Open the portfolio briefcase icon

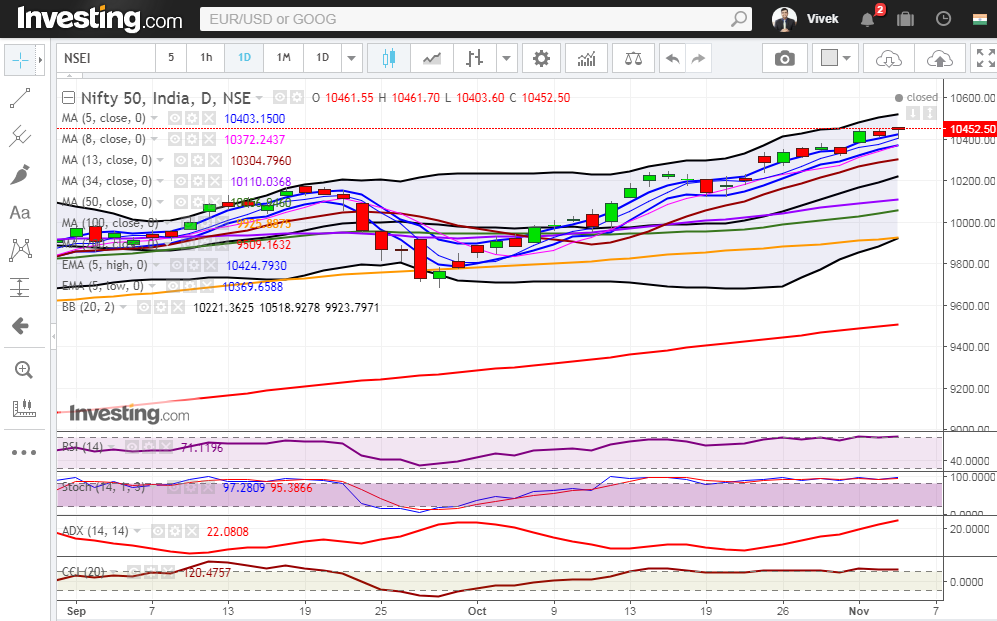click(x=905, y=19)
